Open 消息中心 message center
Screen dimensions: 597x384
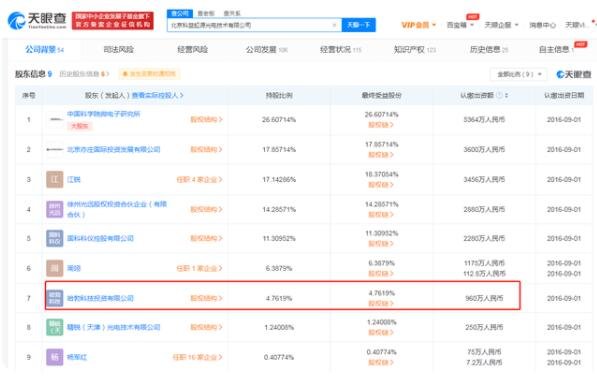tap(542, 25)
